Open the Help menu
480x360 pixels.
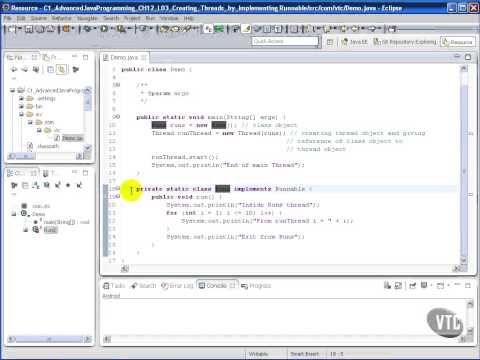tap(189, 18)
